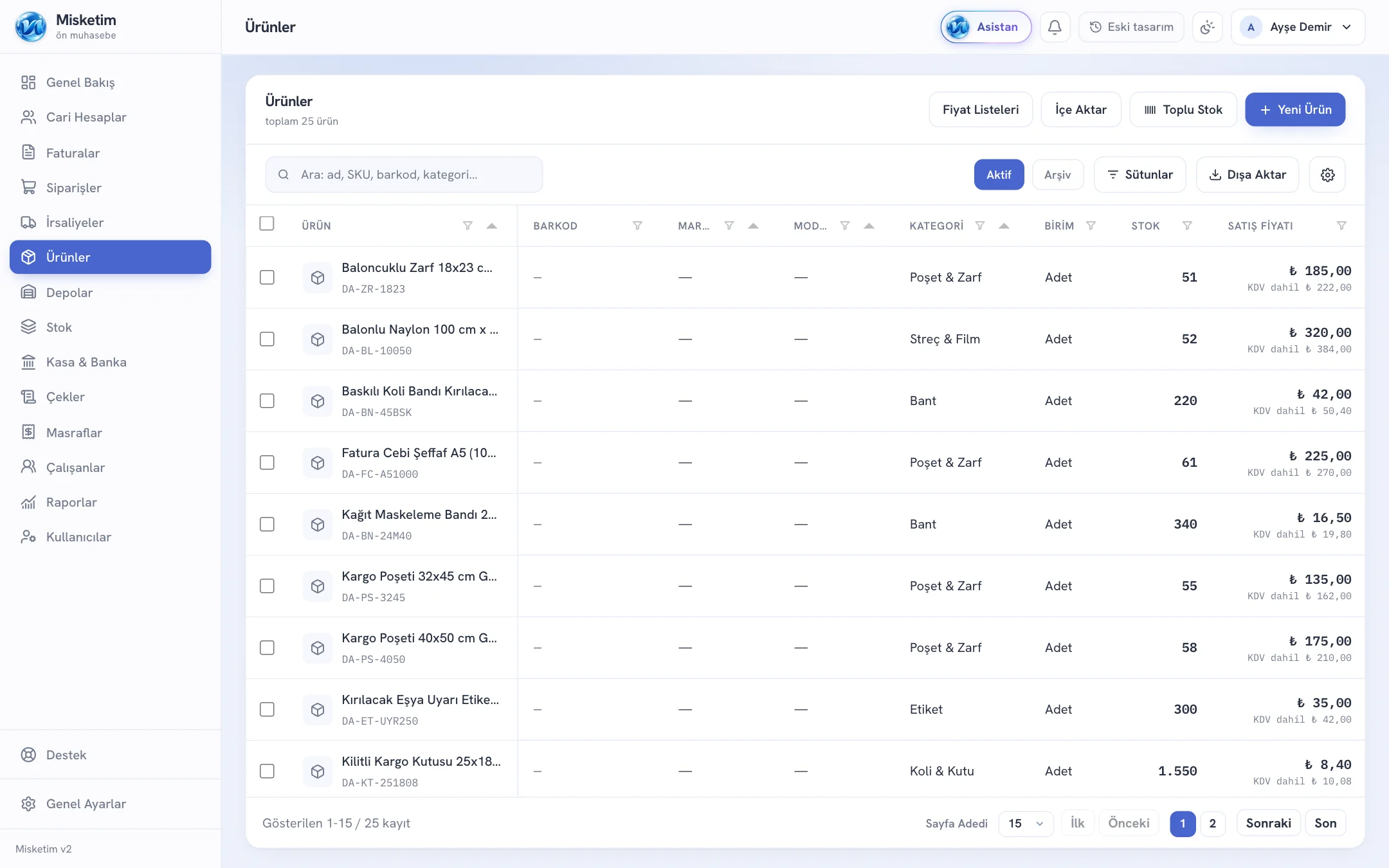1389x868 pixels.
Task: Click the BİRİM column filter icon
Action: (x=1091, y=226)
